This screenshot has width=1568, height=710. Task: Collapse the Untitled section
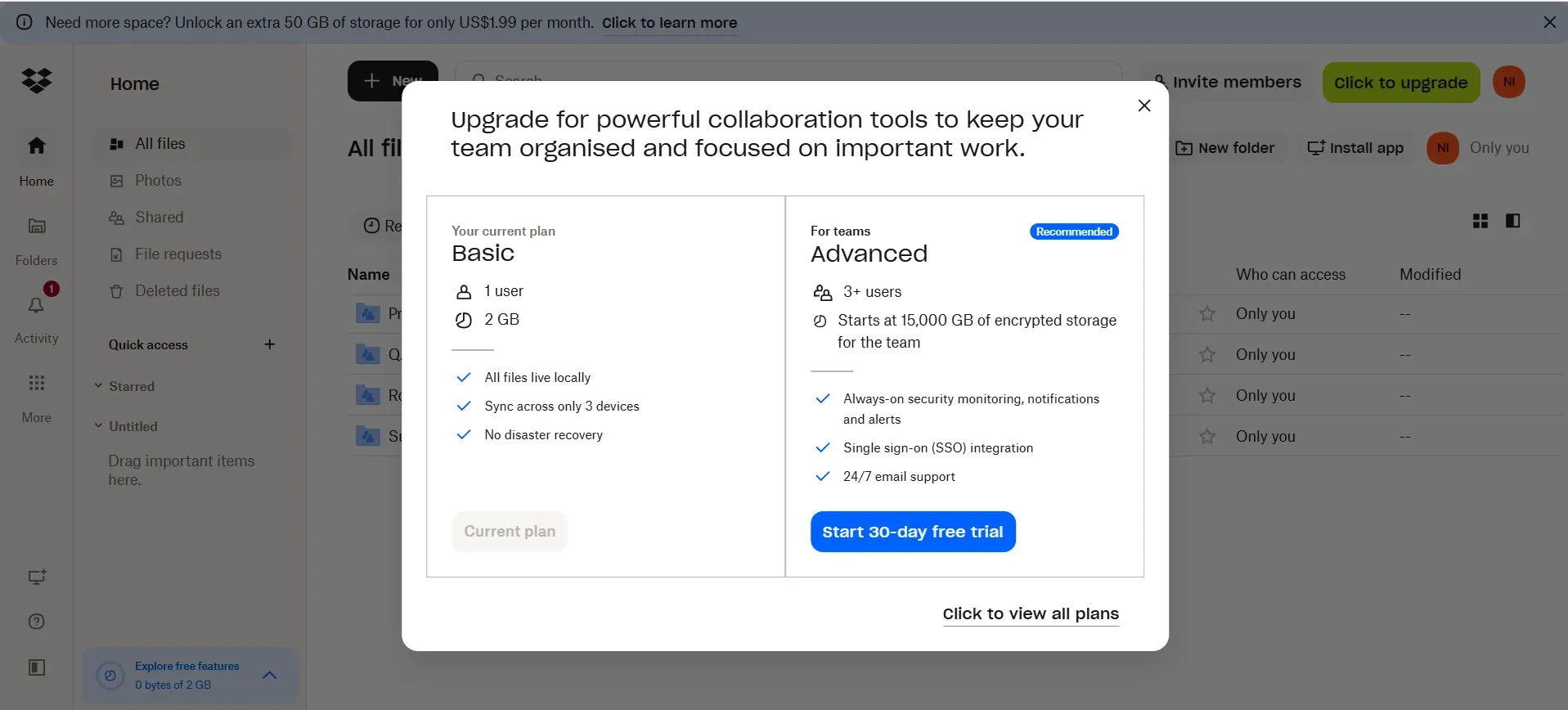(98, 426)
